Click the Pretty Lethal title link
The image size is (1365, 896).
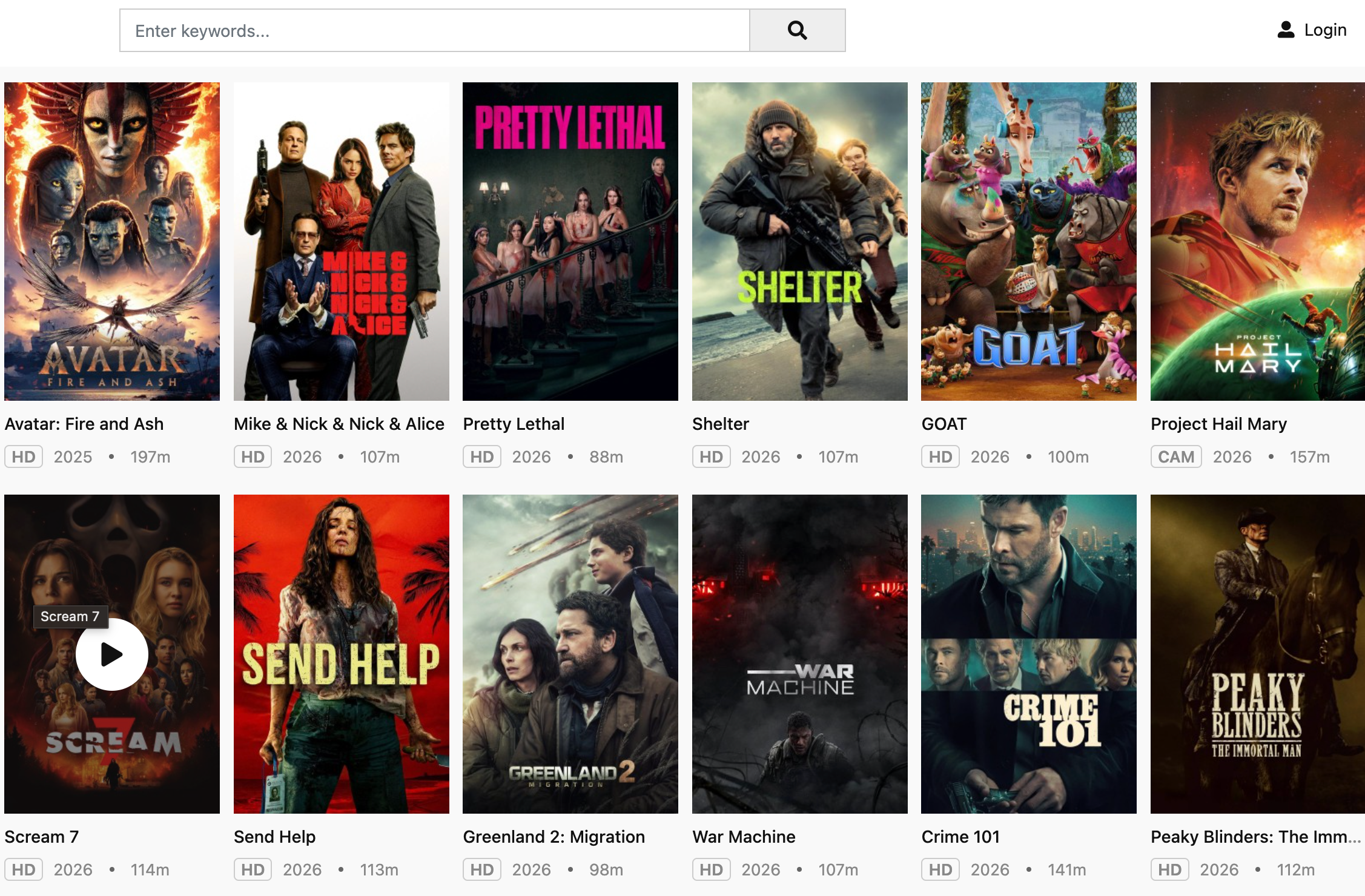tap(514, 424)
